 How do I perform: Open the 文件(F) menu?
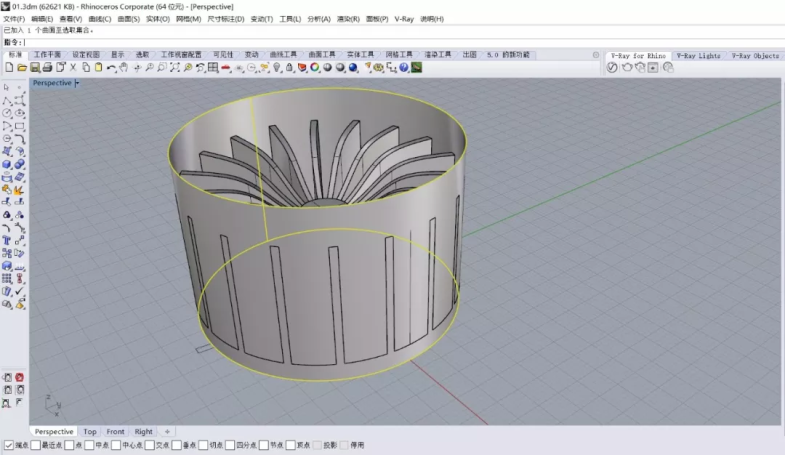point(14,19)
